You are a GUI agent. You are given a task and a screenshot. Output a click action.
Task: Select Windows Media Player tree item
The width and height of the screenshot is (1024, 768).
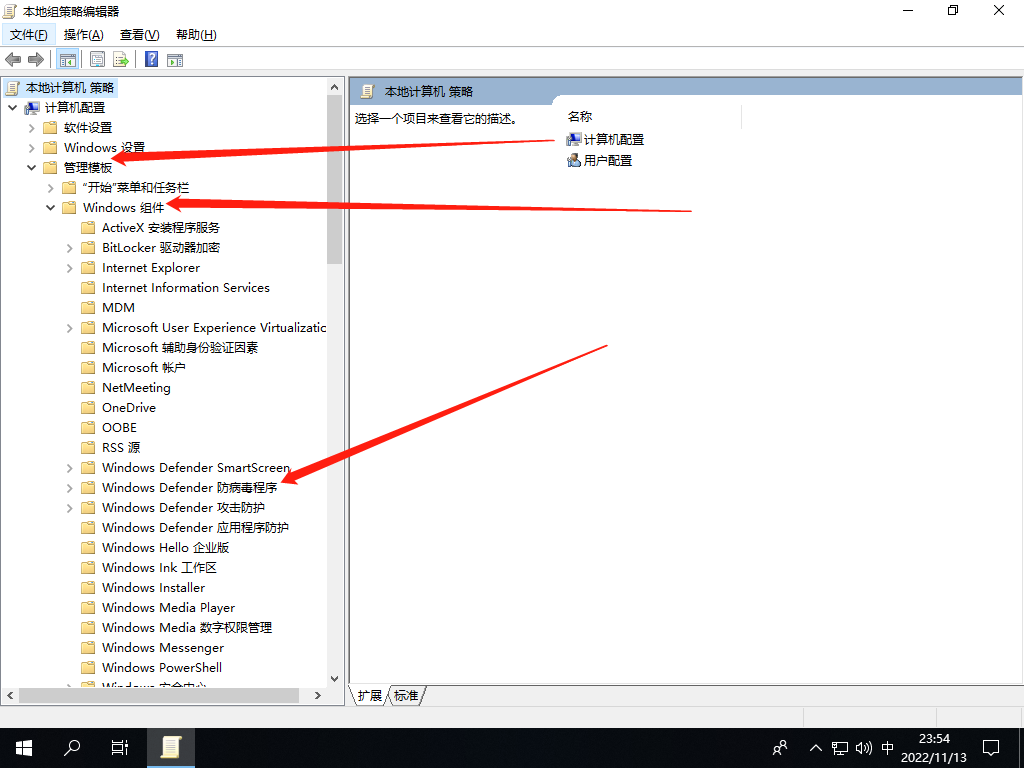tap(168, 607)
